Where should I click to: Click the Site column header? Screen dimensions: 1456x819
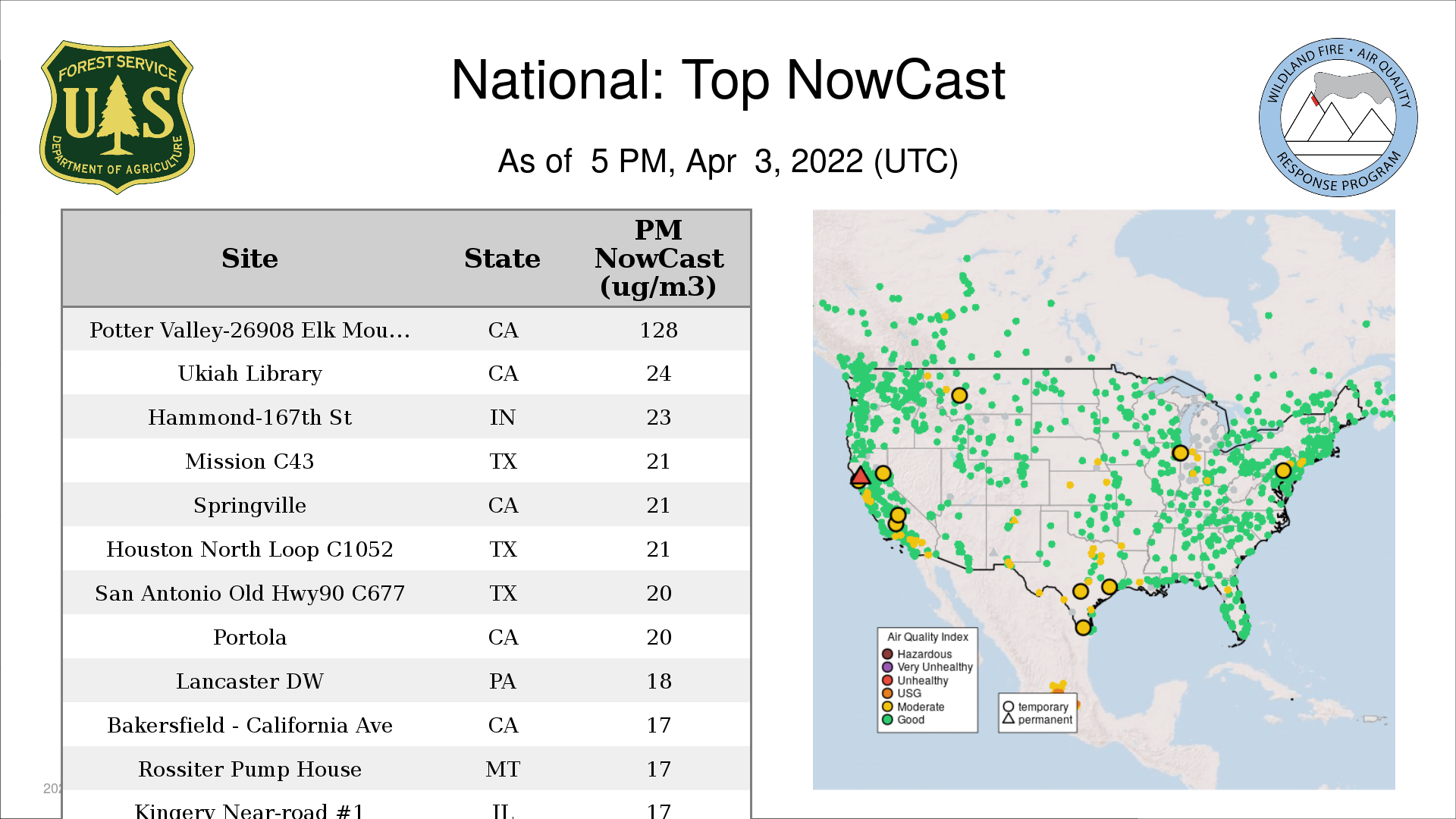[x=249, y=259]
